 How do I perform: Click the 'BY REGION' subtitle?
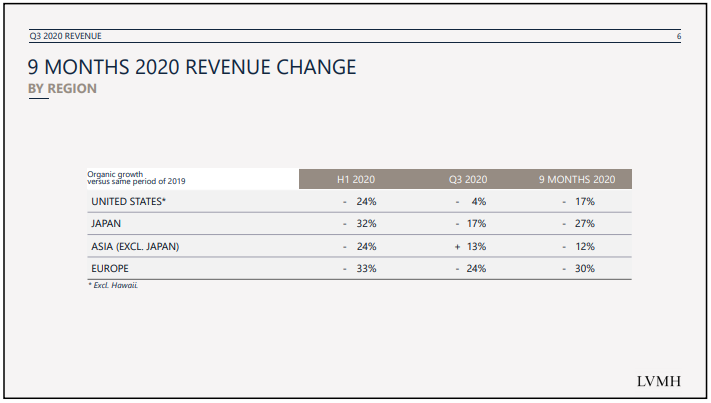click(63, 88)
